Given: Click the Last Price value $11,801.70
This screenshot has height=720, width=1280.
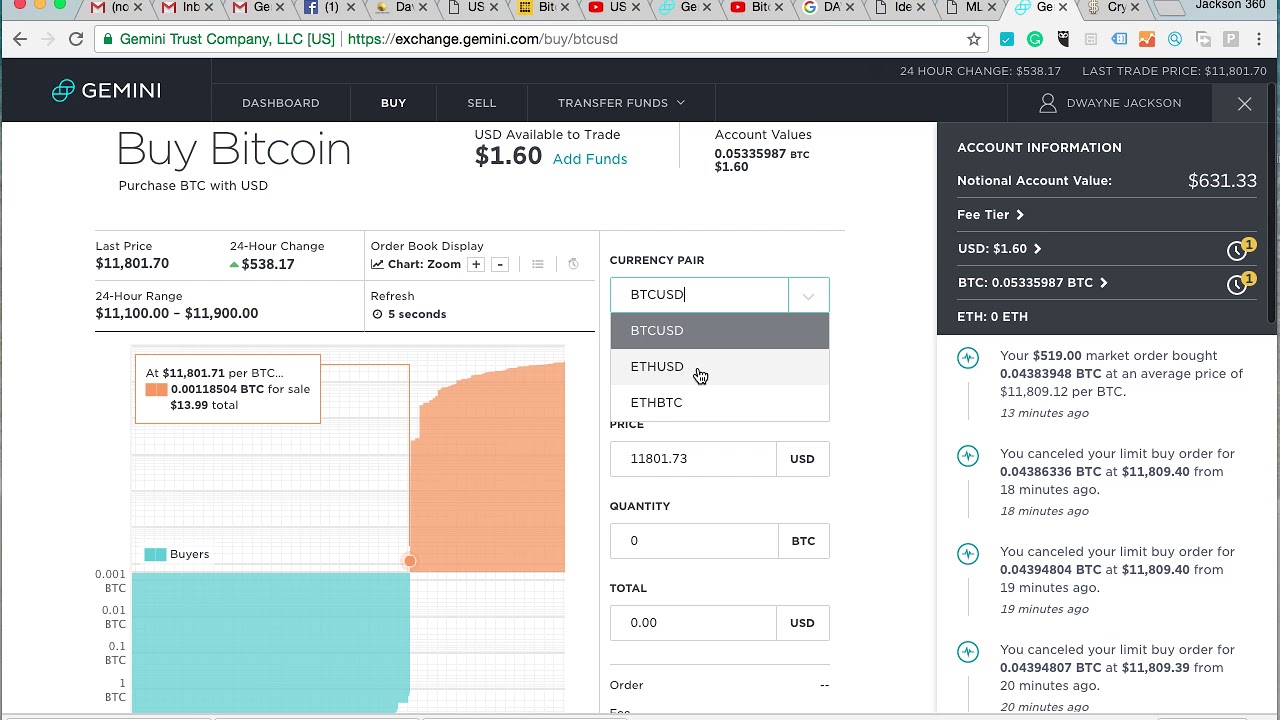Looking at the screenshot, I should coord(132,264).
